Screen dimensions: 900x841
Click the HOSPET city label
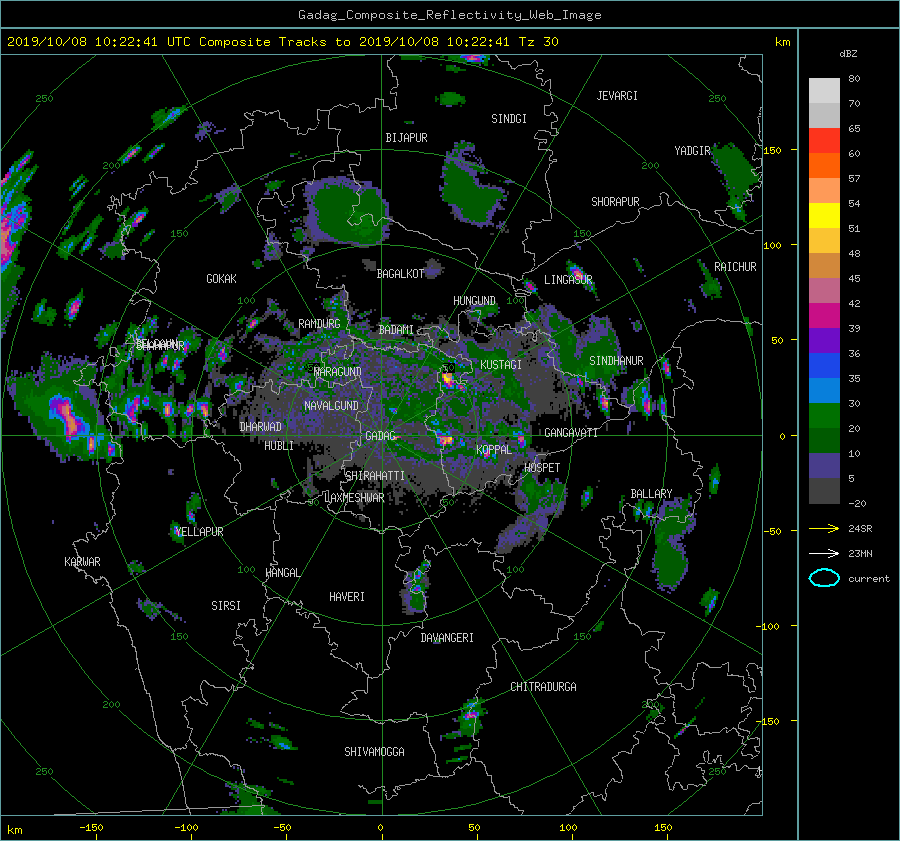tap(542, 468)
